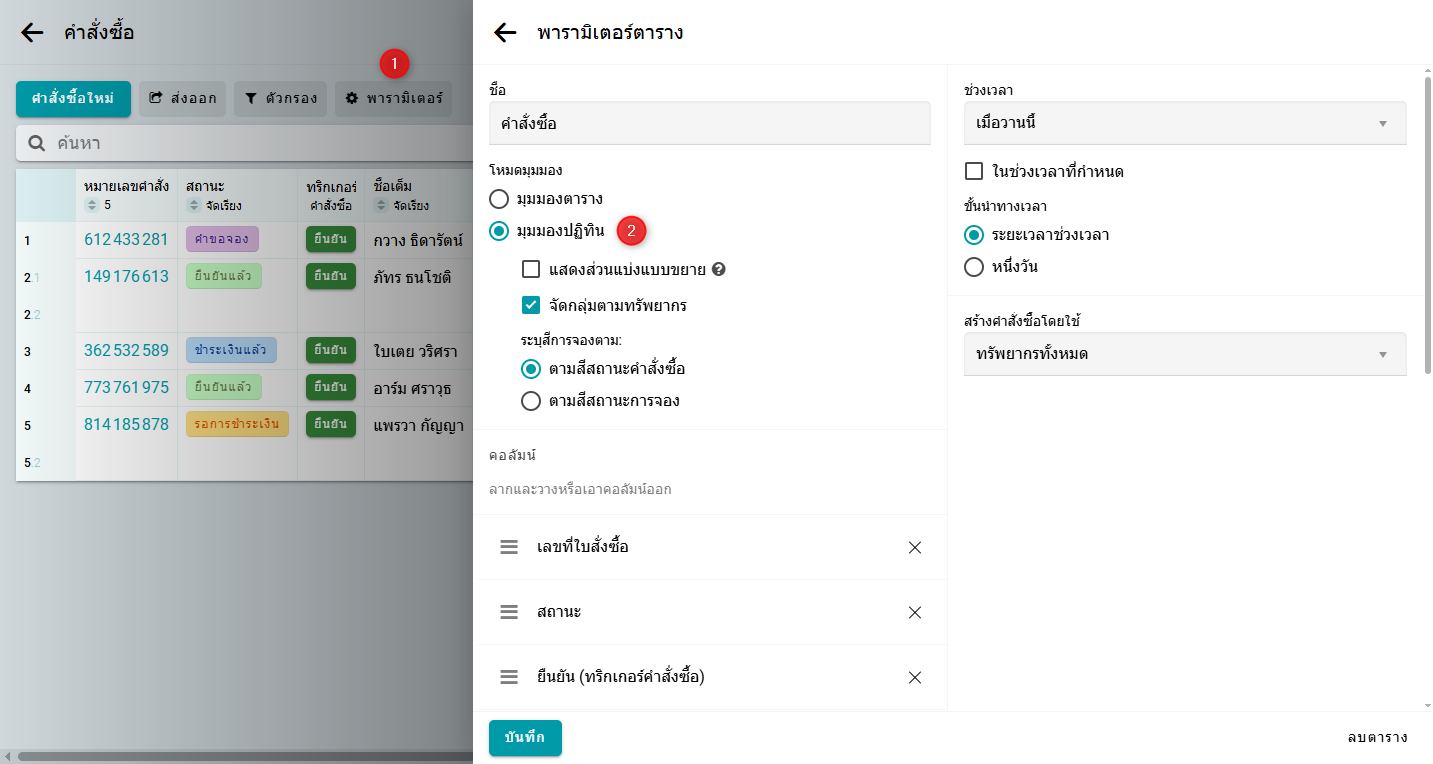Click help icon next to แสดงส่วนแบ่งแบบขยาย
1433x764 pixels.
(x=718, y=270)
